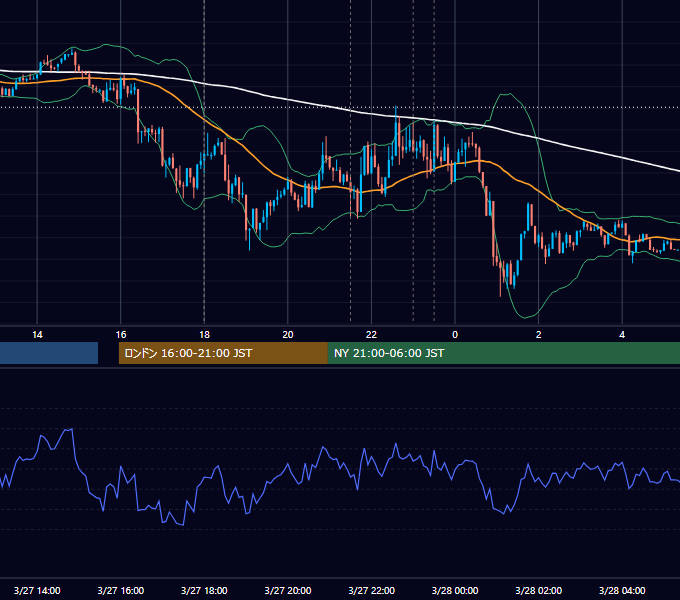Click the 3/28 00:00 time label

click(x=455, y=590)
